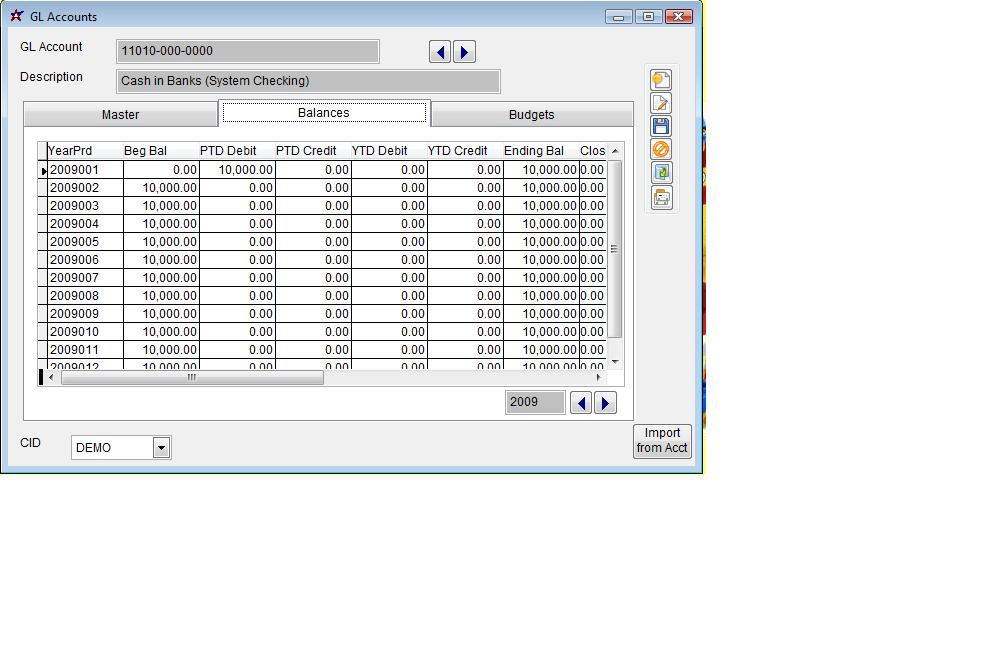The height and width of the screenshot is (645, 991).
Task: Switch to the Master tab
Action: coord(120,115)
